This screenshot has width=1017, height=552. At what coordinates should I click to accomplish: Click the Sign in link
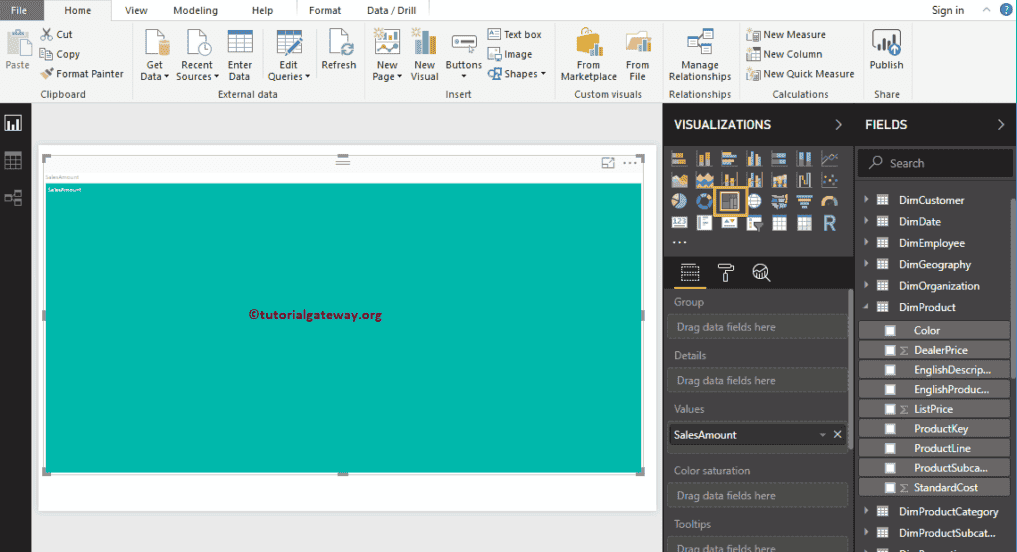(947, 10)
